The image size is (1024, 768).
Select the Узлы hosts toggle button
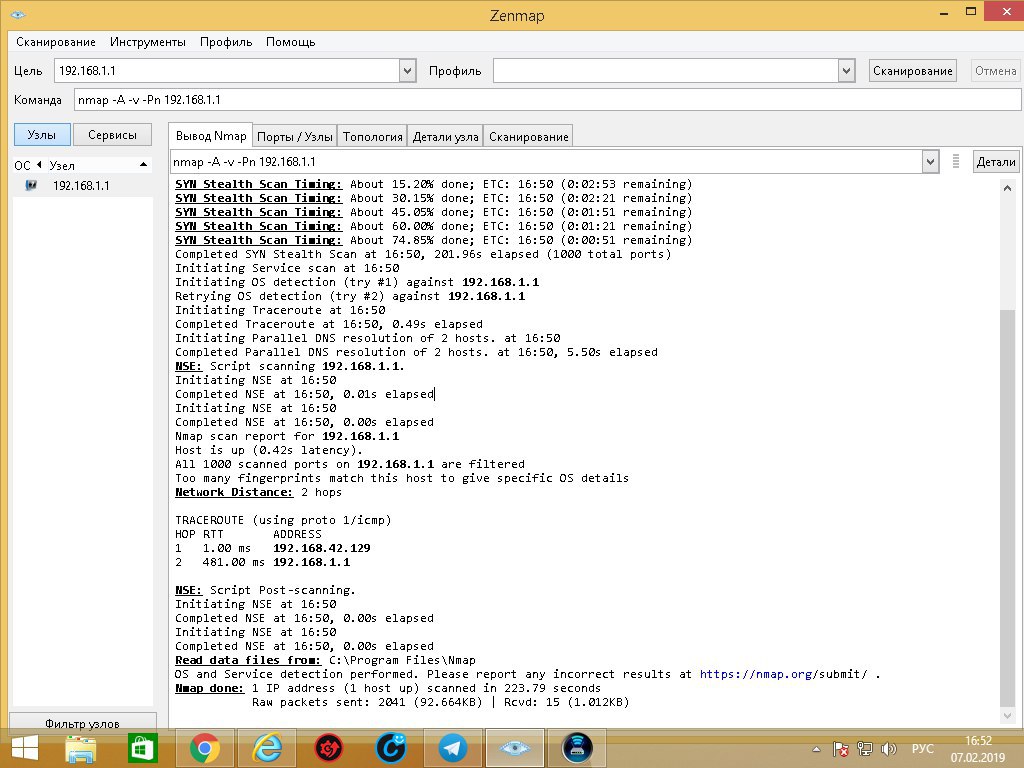(42, 135)
